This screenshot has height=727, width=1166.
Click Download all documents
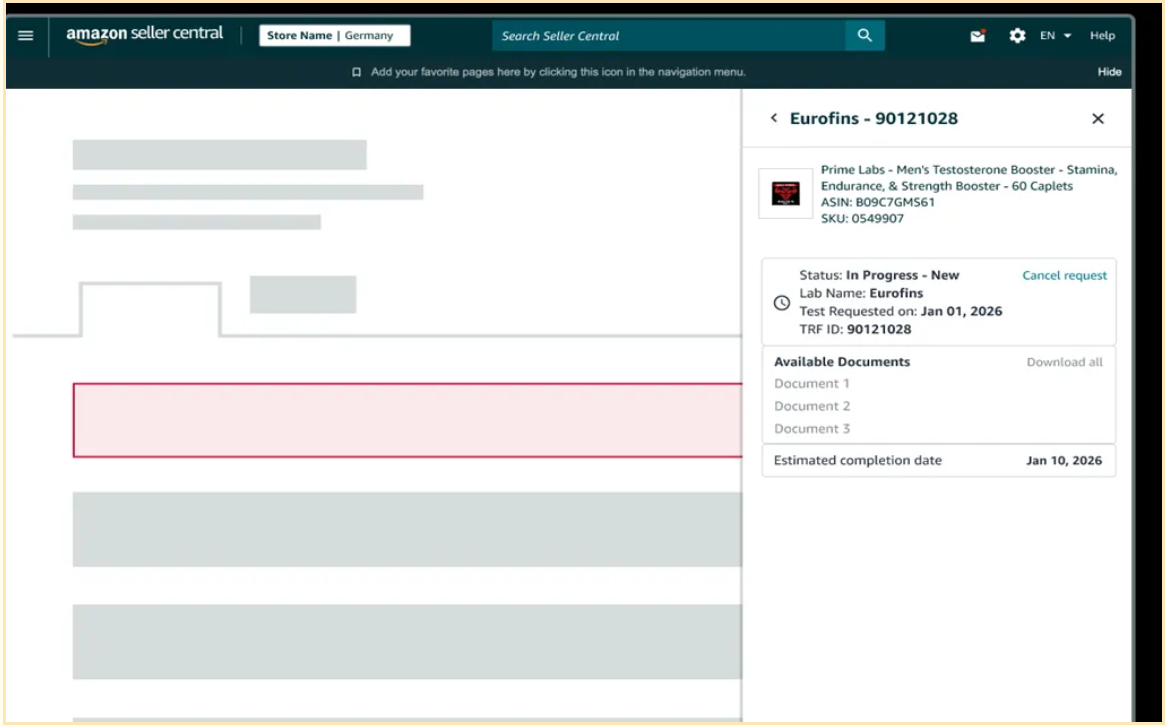click(x=1064, y=362)
